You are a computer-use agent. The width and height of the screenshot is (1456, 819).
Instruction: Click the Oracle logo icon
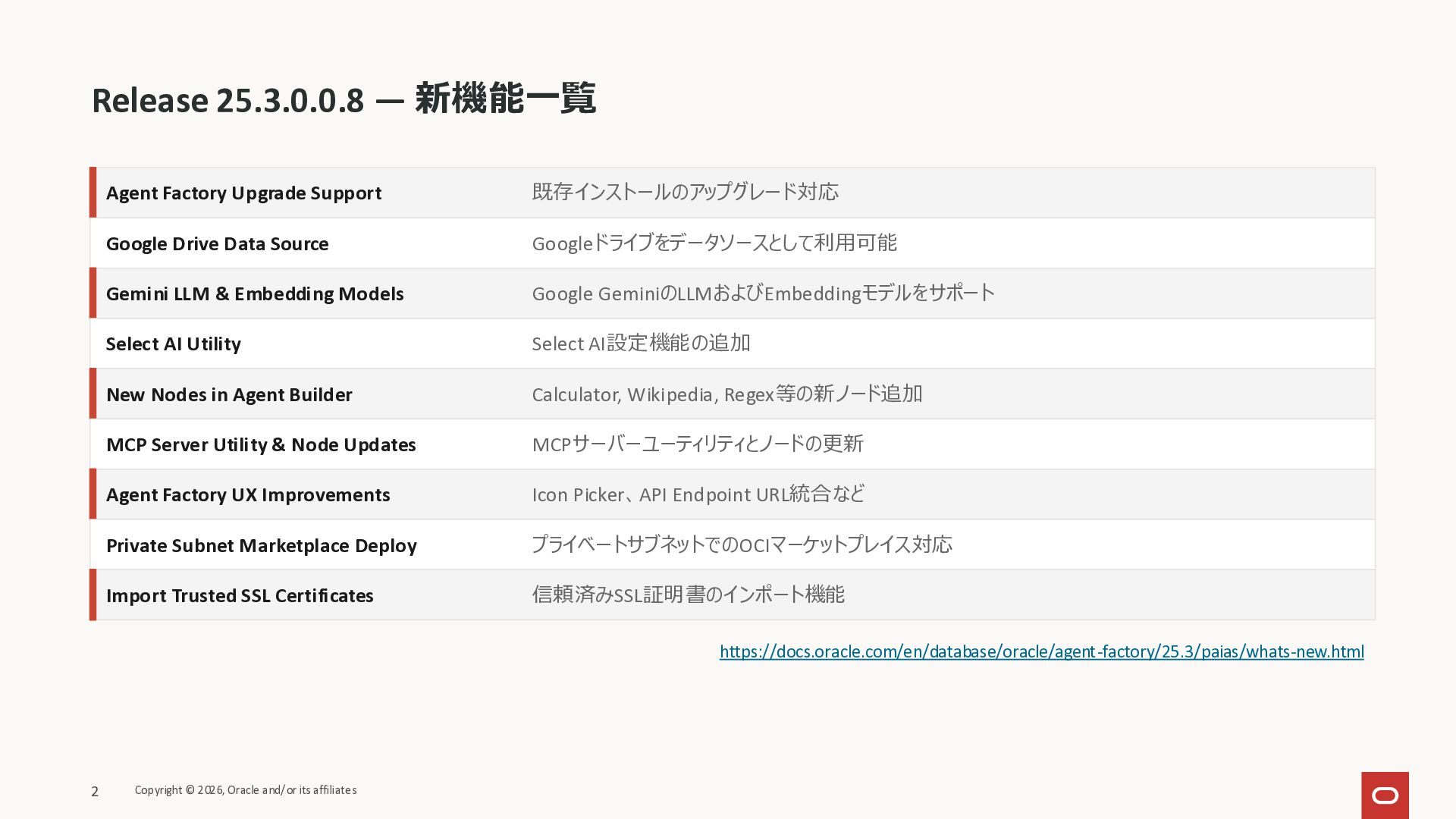pos(1385,795)
